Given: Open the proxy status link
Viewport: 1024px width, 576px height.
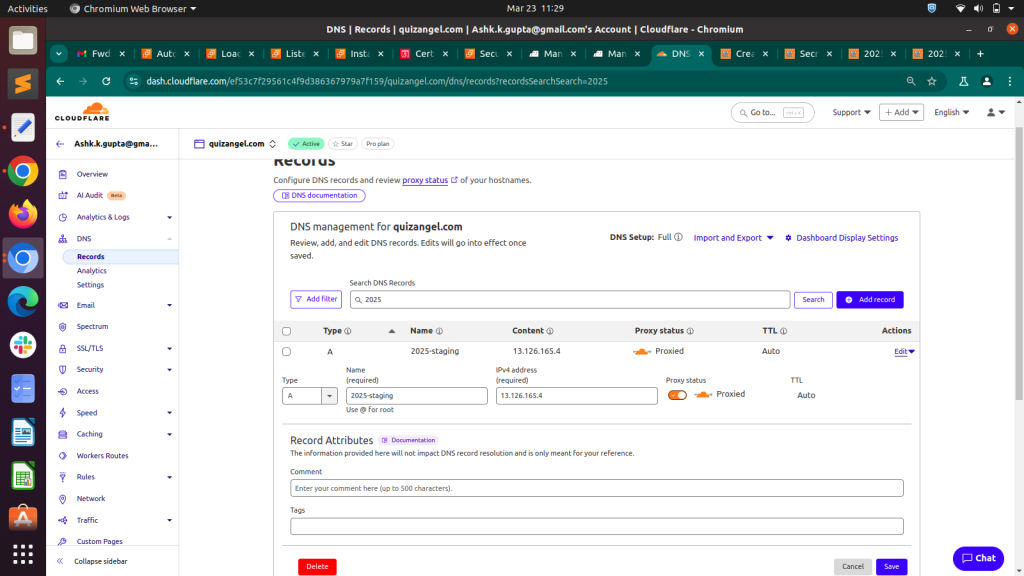Looking at the screenshot, I should coord(425,180).
